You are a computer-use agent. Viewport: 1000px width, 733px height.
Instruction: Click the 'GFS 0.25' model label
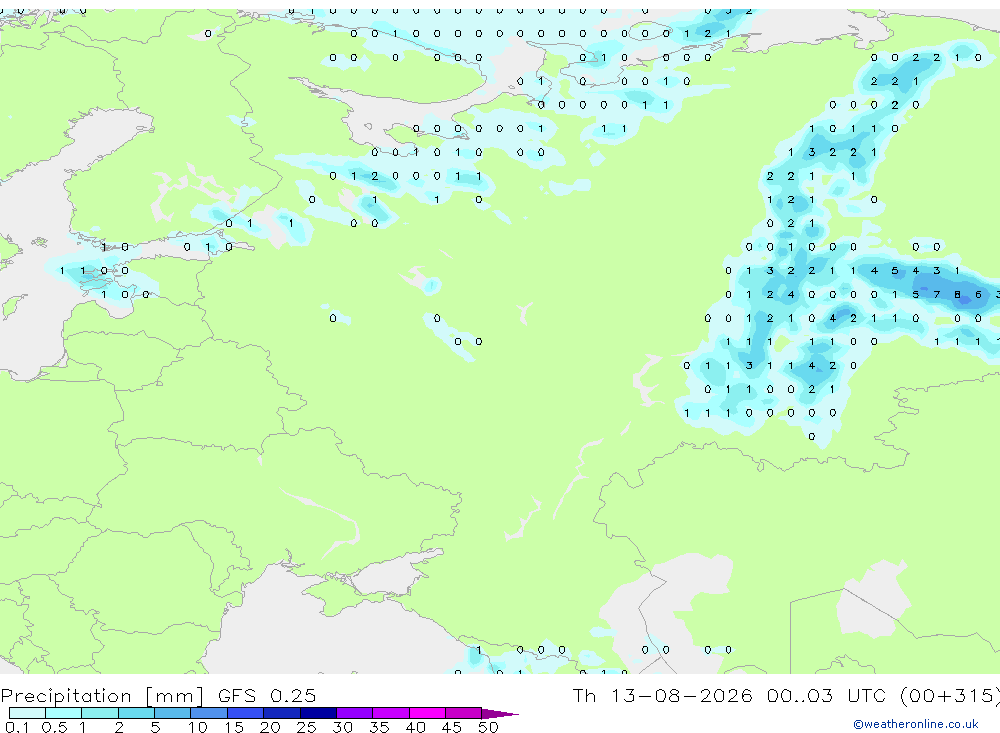(x=267, y=695)
